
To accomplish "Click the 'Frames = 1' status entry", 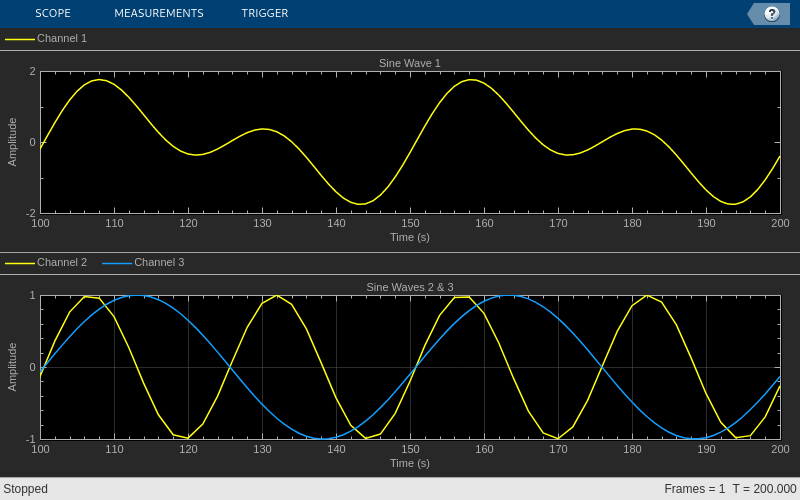I will coord(694,489).
